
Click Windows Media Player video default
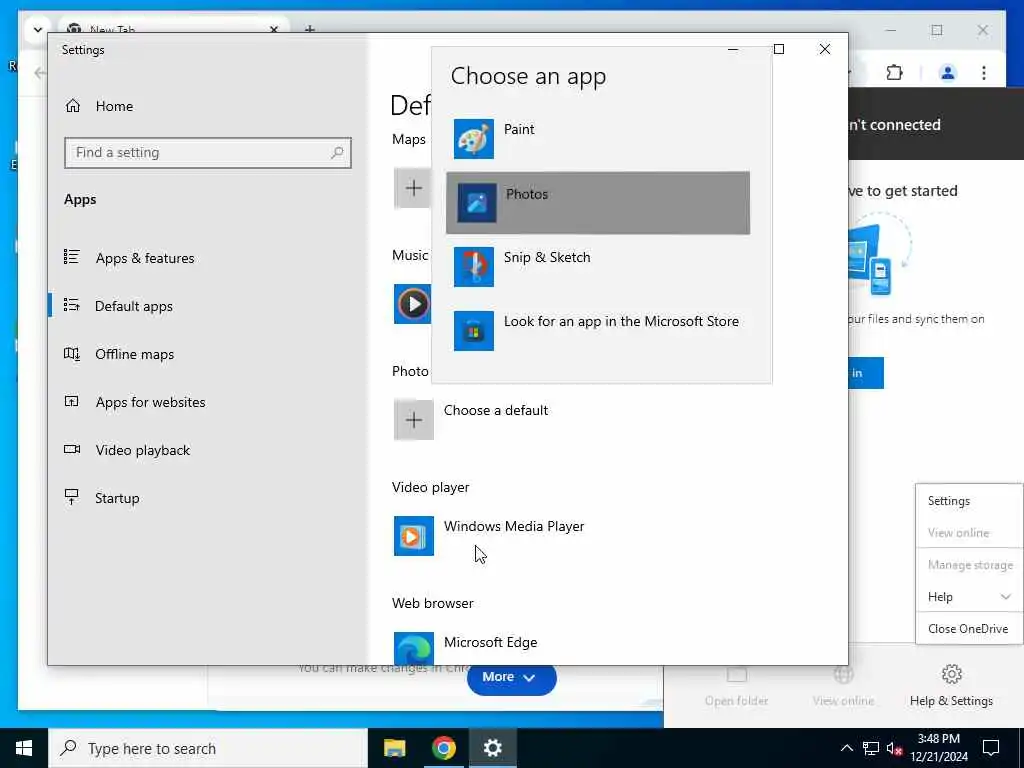(x=514, y=526)
